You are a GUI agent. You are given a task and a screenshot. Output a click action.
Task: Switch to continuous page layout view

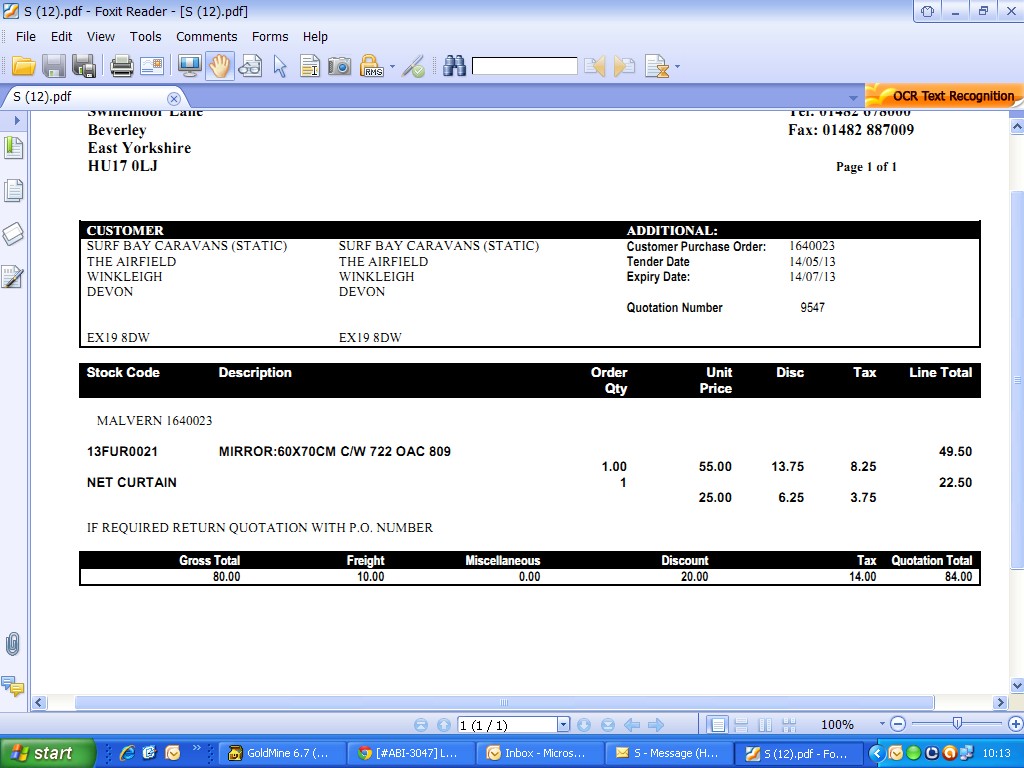point(741,725)
